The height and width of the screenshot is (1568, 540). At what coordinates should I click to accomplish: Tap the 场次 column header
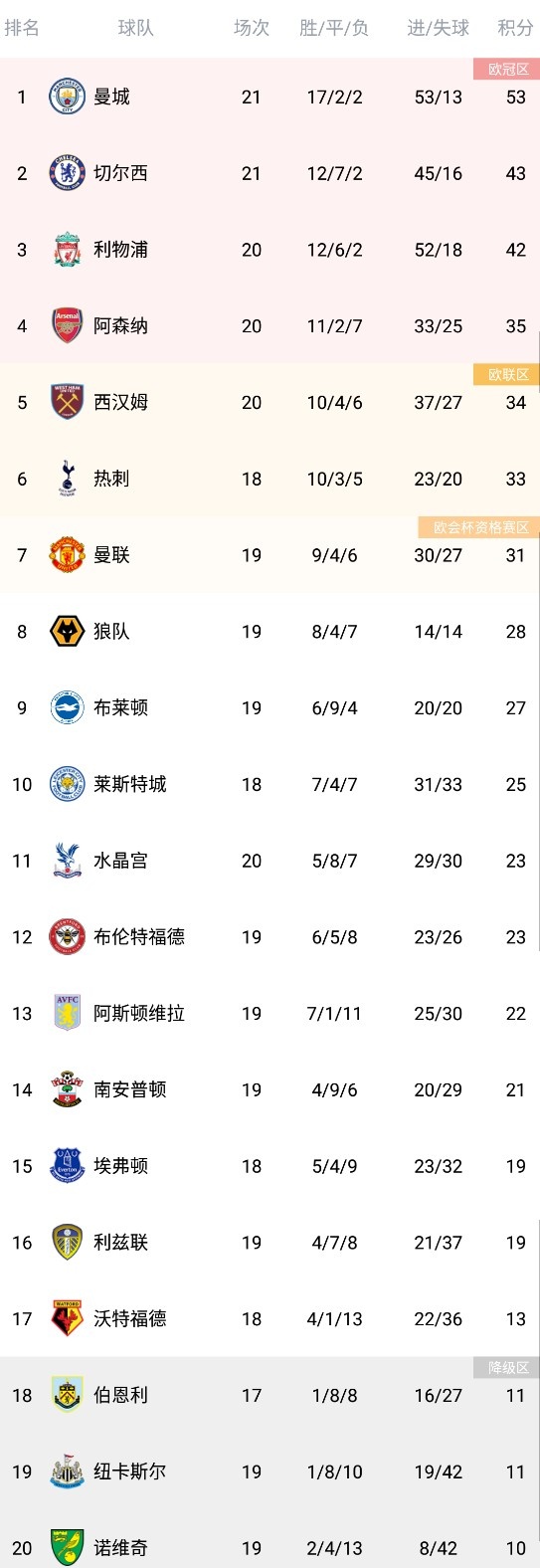252,28
